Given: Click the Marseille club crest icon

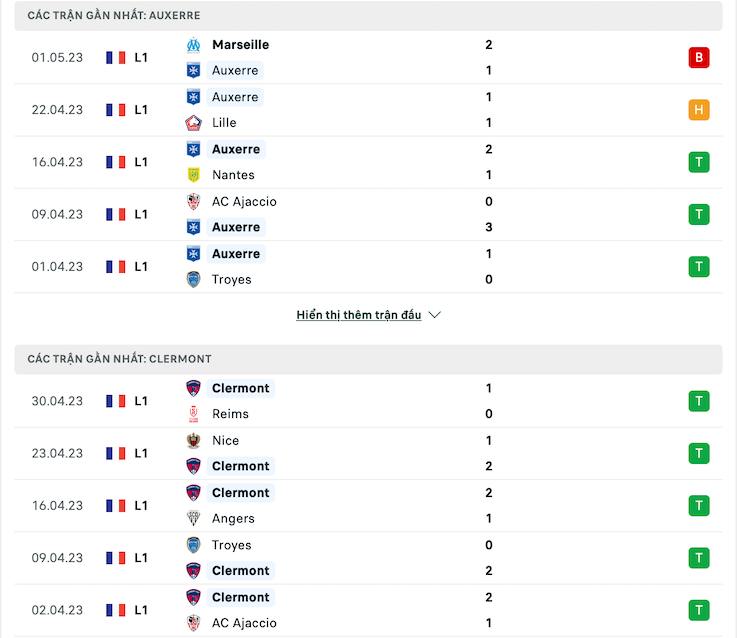Looking at the screenshot, I should 193,45.
